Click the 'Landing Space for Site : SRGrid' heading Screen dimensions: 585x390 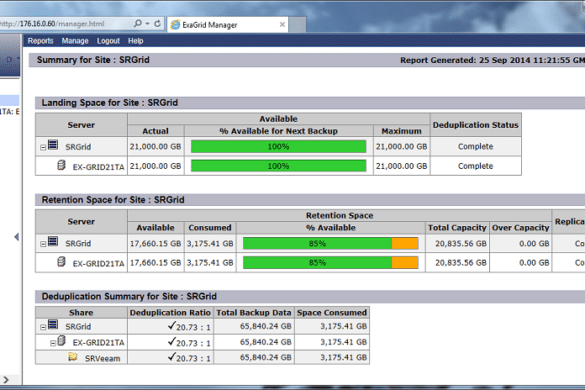[110, 103]
